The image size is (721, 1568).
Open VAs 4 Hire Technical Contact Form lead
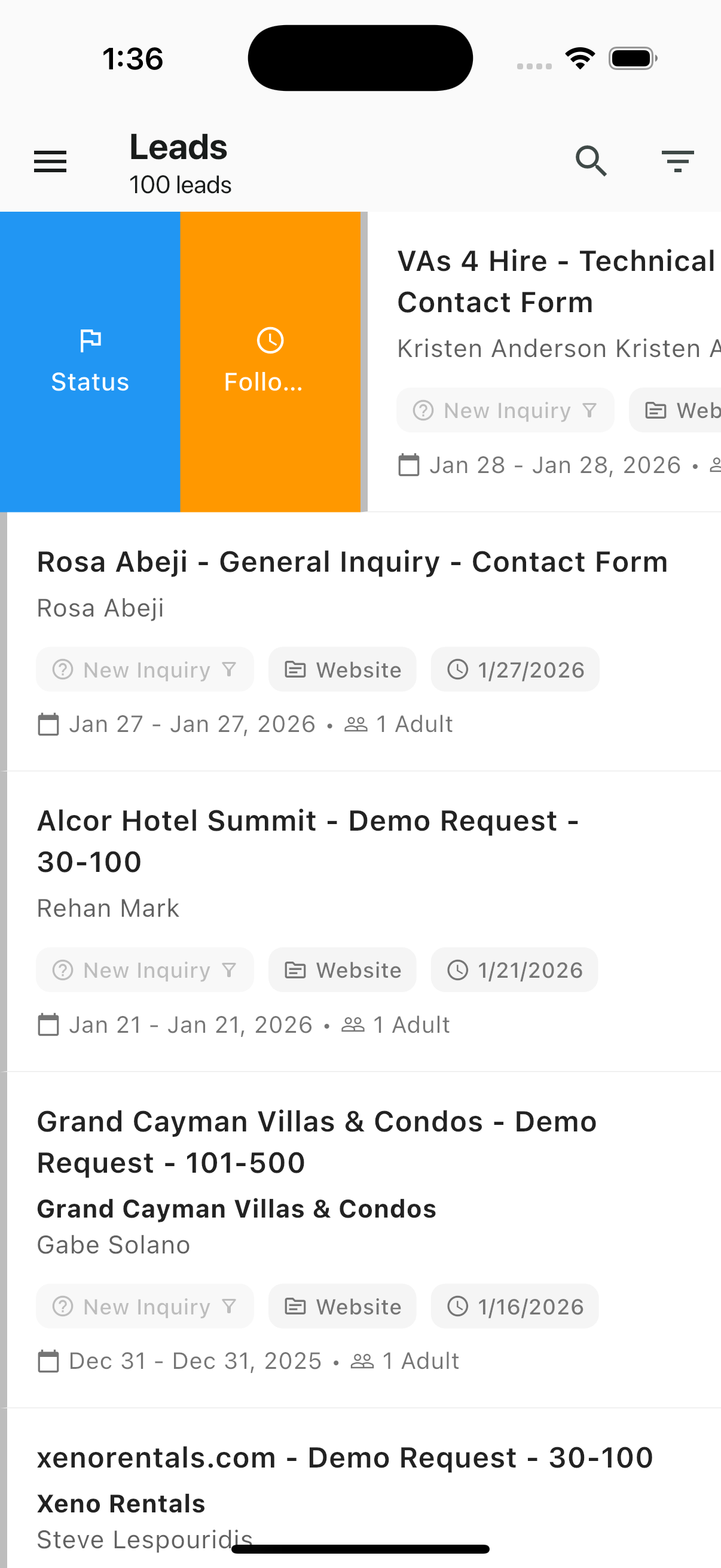(x=555, y=281)
